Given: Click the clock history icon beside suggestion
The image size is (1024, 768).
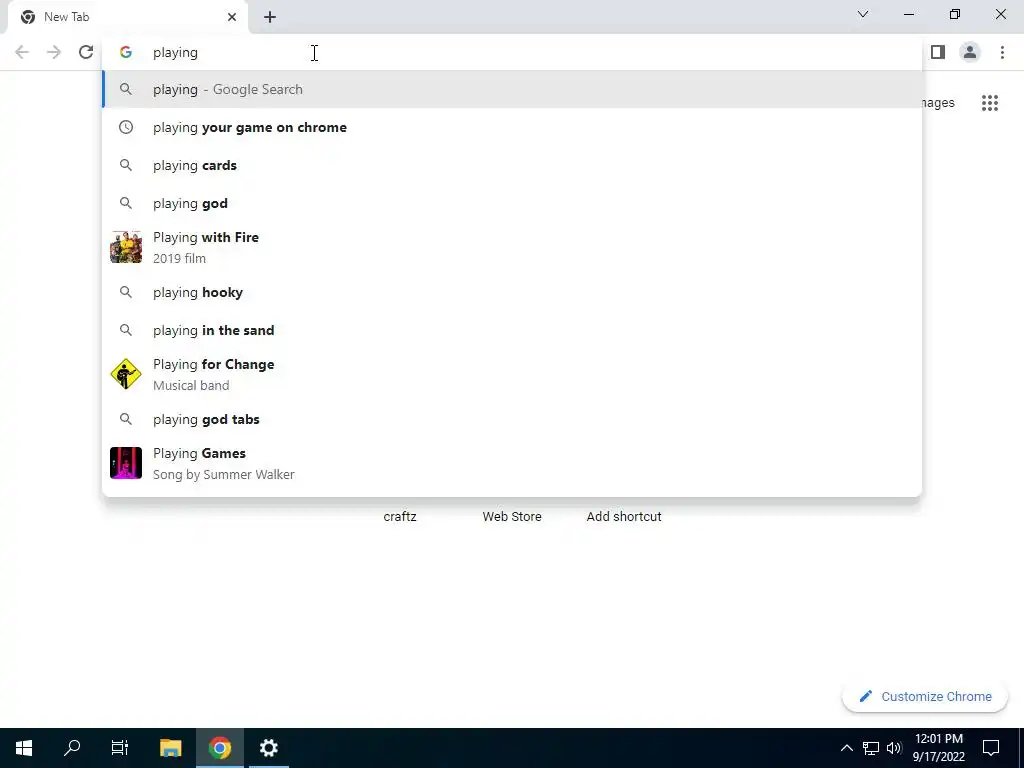Looking at the screenshot, I should click(126, 127).
